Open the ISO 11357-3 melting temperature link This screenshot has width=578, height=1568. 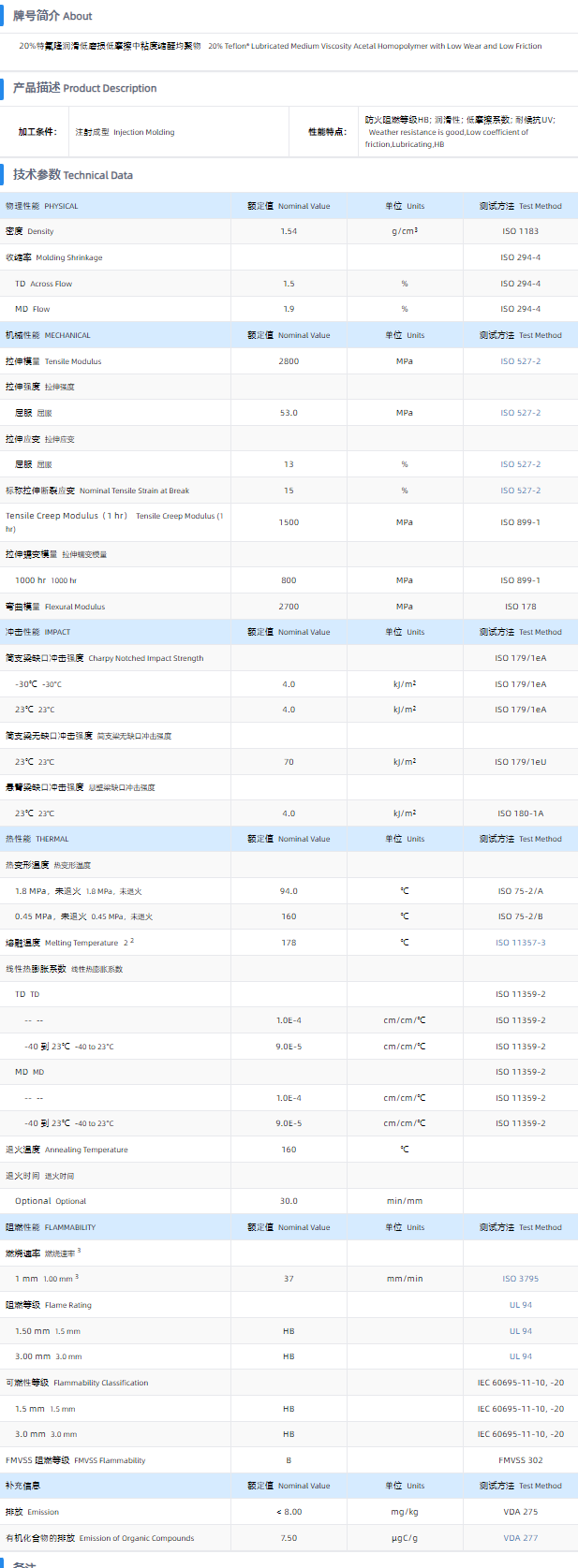tap(520, 943)
